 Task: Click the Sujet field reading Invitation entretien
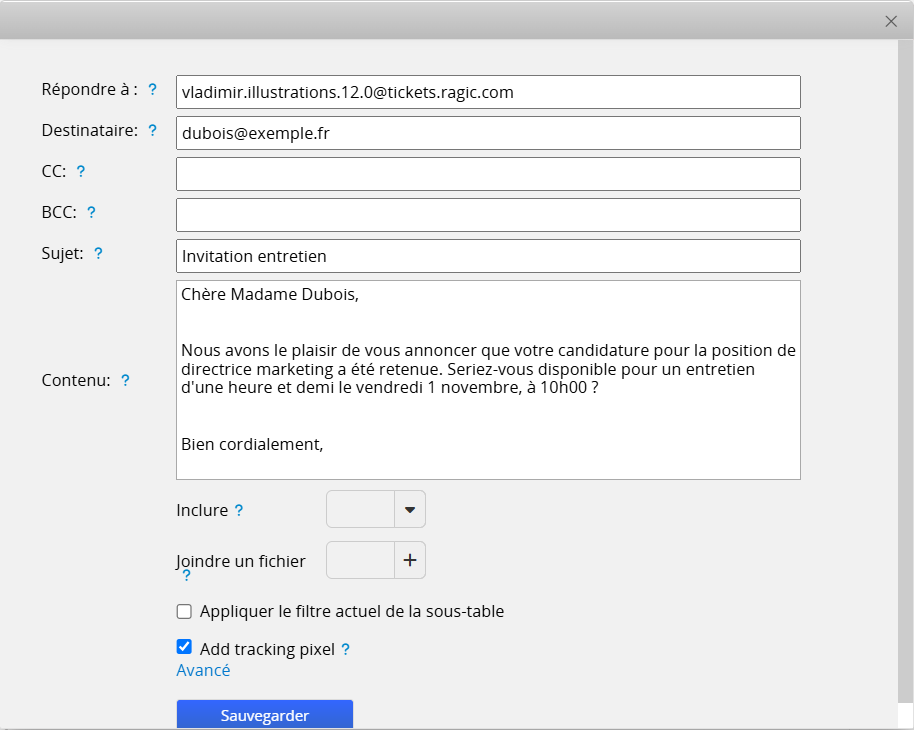[488, 256]
